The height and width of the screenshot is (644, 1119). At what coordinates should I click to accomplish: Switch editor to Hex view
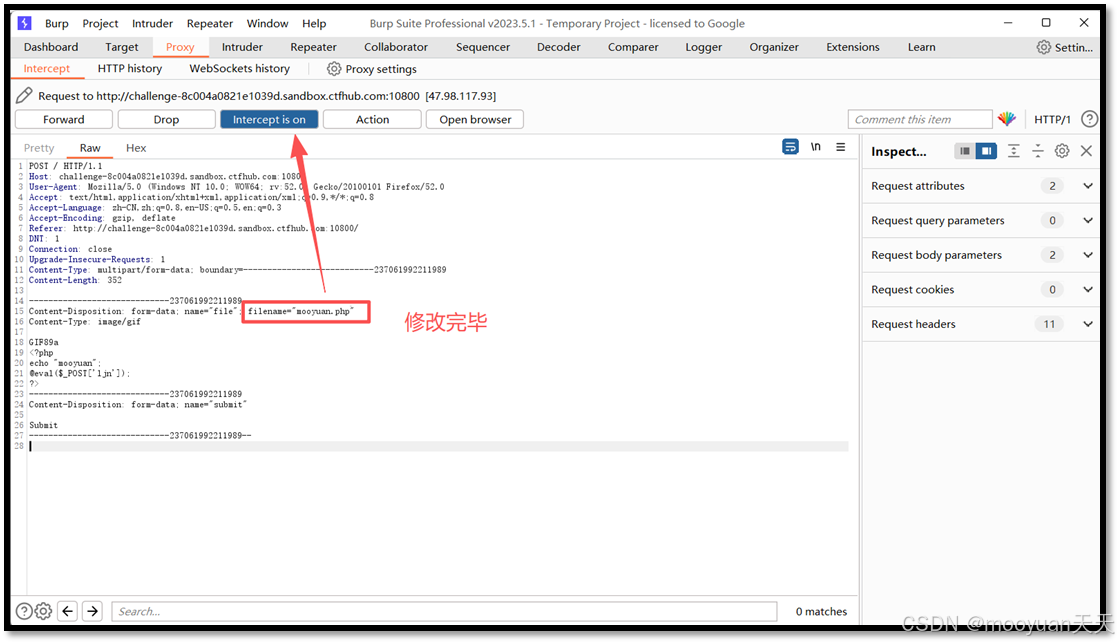[x=136, y=148]
